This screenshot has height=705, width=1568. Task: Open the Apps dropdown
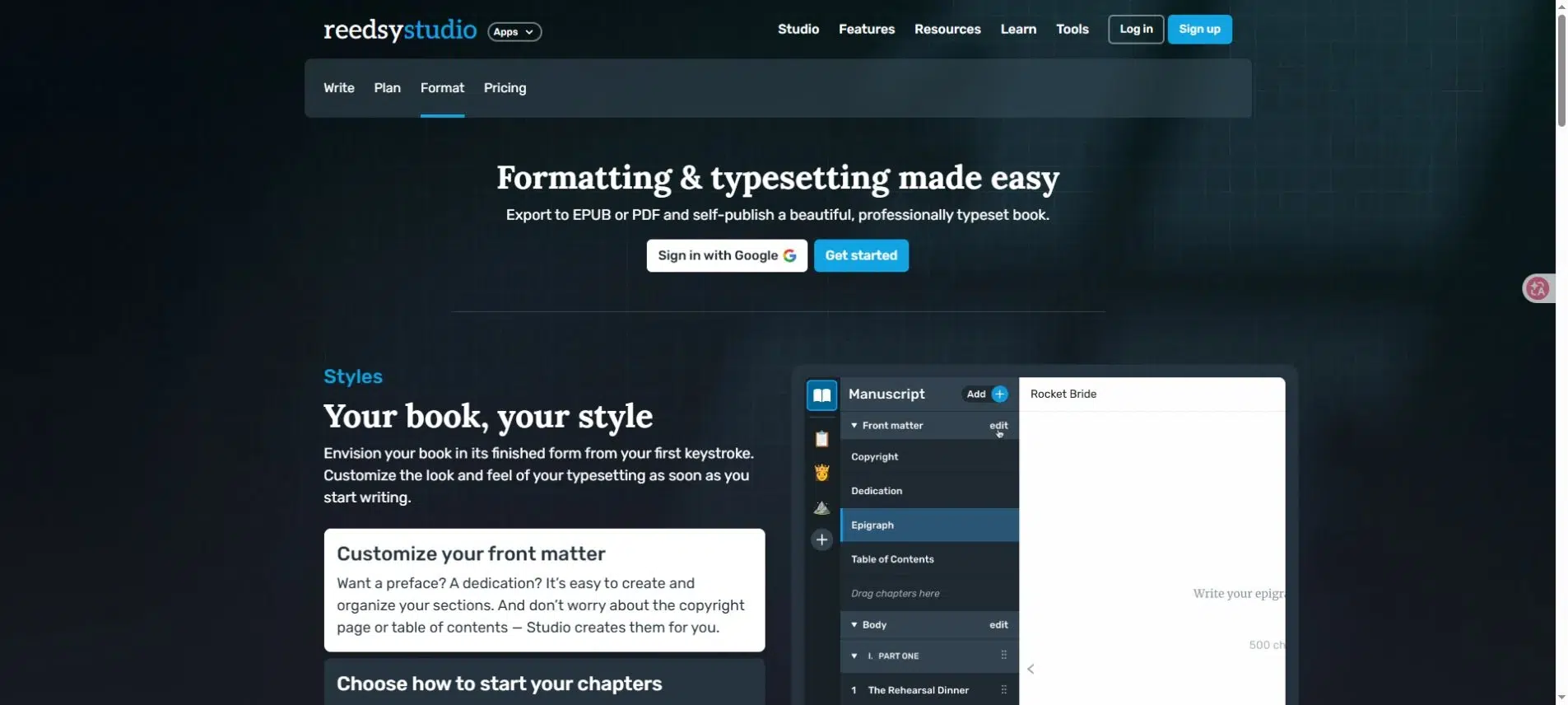point(514,31)
